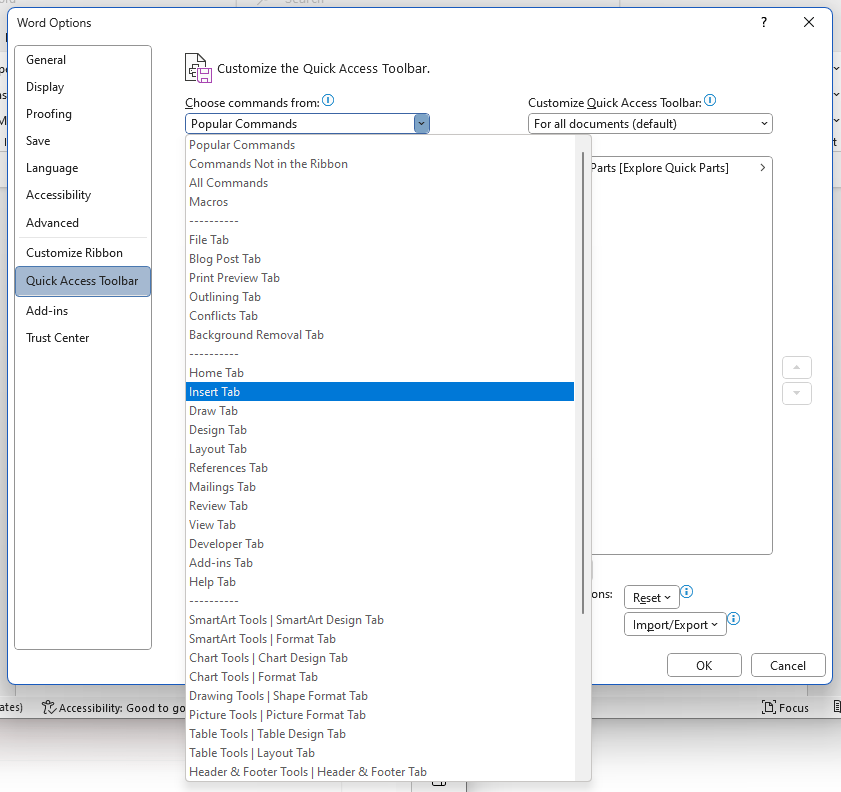Select Macros option

click(380, 202)
